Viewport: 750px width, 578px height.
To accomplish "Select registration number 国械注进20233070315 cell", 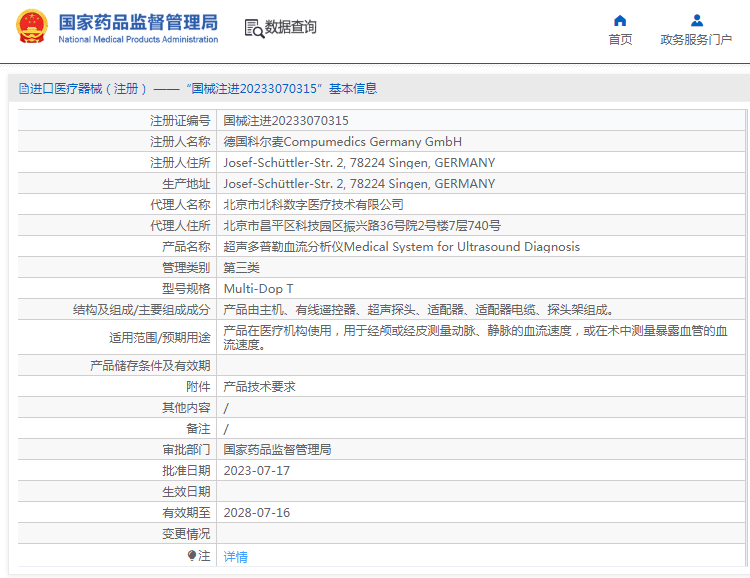I will click(286, 121).
